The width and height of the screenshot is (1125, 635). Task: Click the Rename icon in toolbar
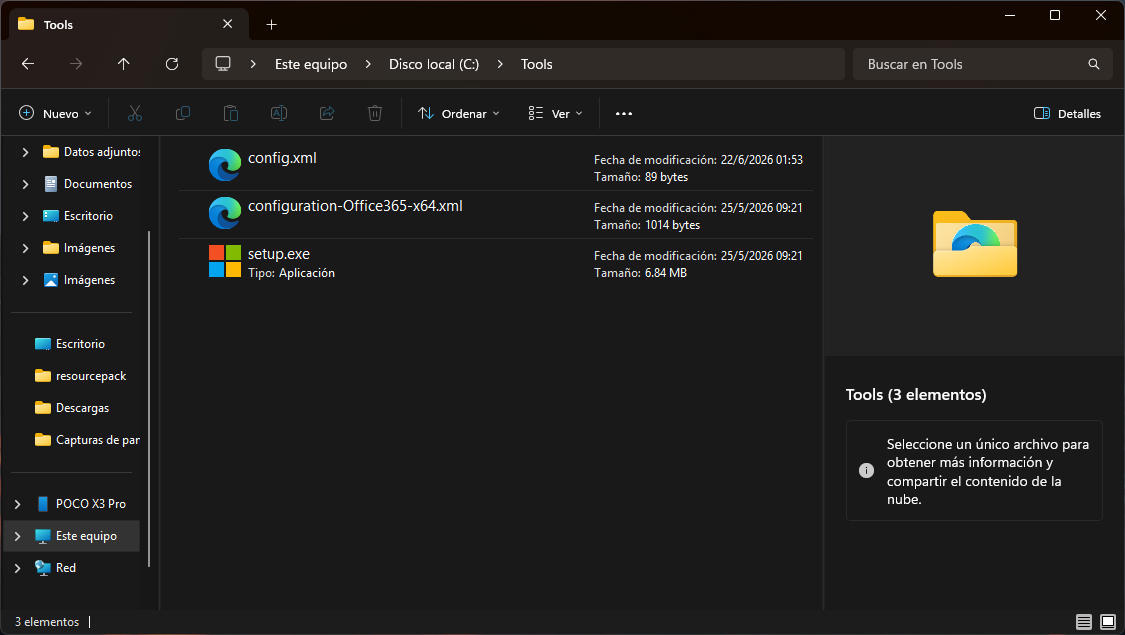click(279, 113)
